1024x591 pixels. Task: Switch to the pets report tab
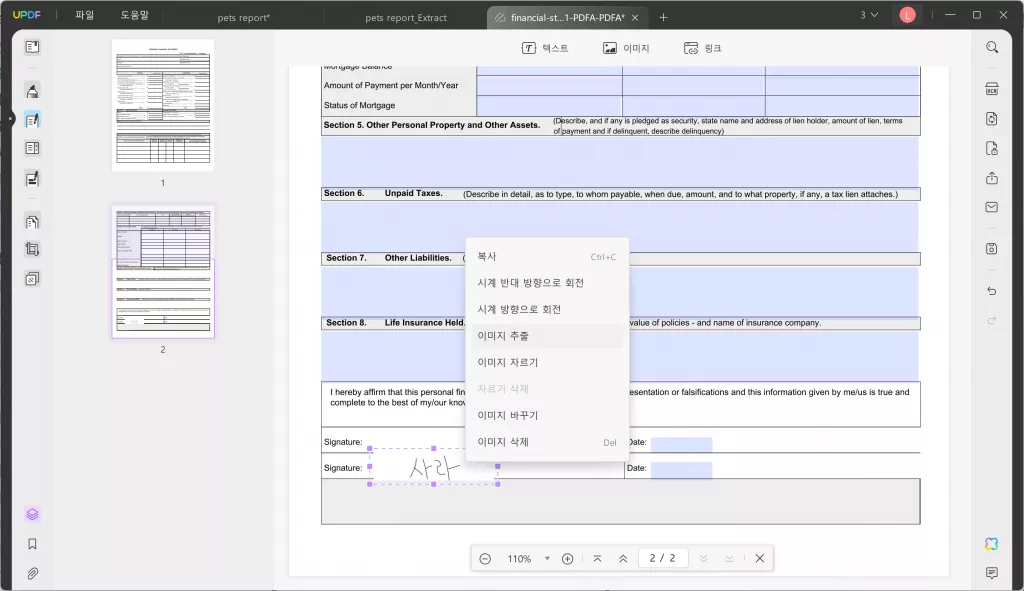click(243, 18)
